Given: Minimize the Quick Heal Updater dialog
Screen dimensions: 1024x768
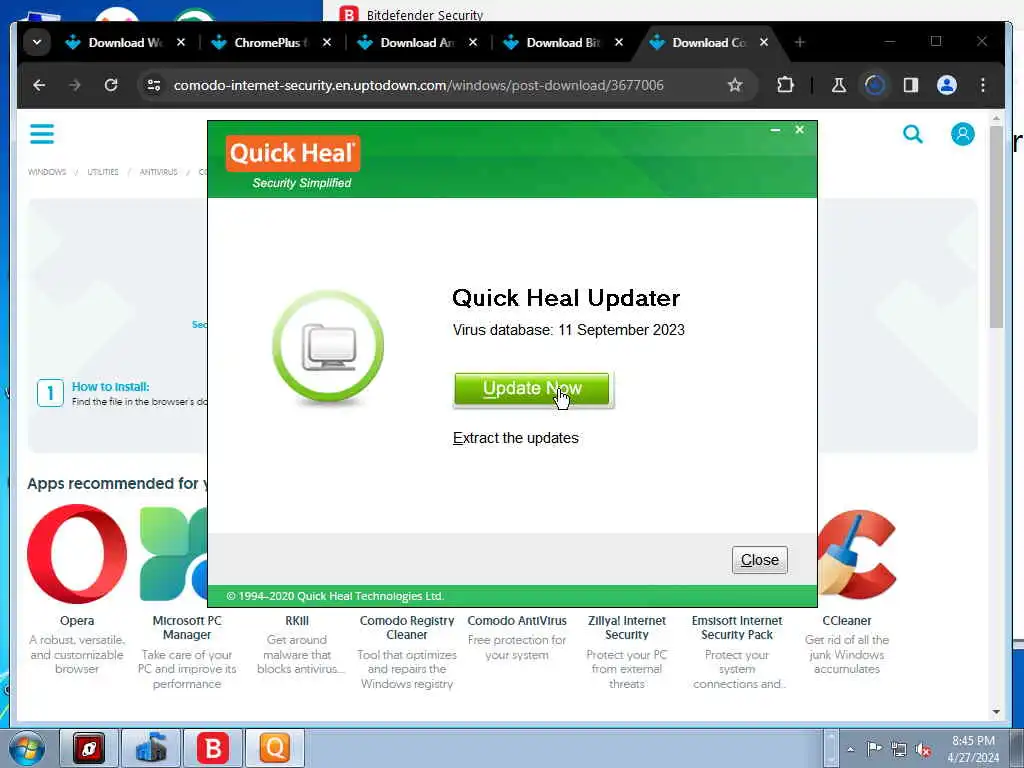Looking at the screenshot, I should click(x=775, y=130).
